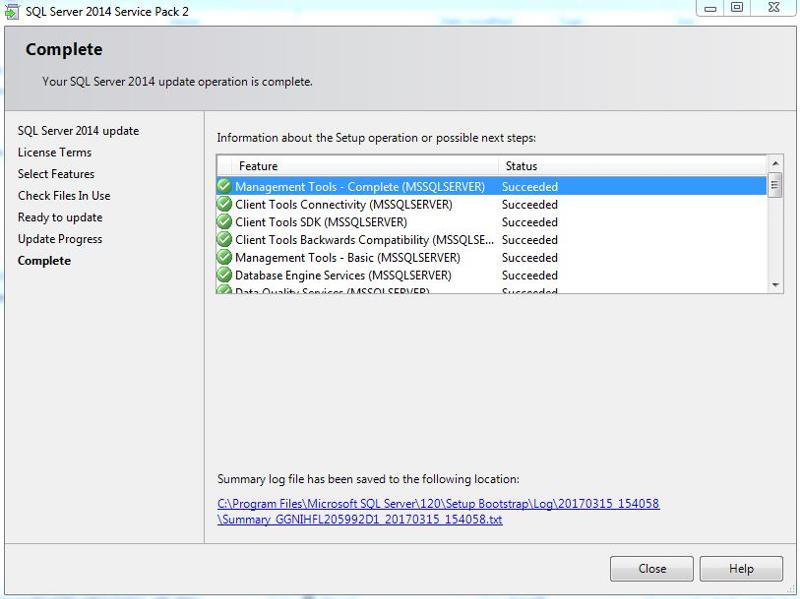
Task: Close the setup wizard with the Close button
Action: (652, 568)
